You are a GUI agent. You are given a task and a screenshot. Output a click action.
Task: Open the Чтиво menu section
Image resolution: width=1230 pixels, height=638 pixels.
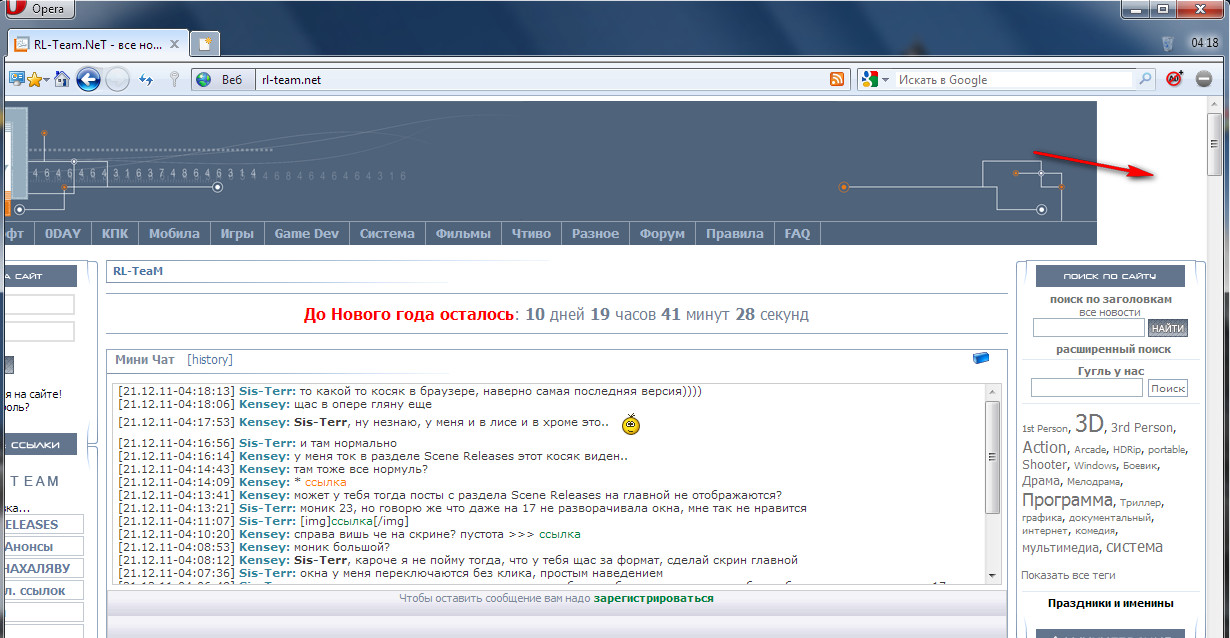531,233
